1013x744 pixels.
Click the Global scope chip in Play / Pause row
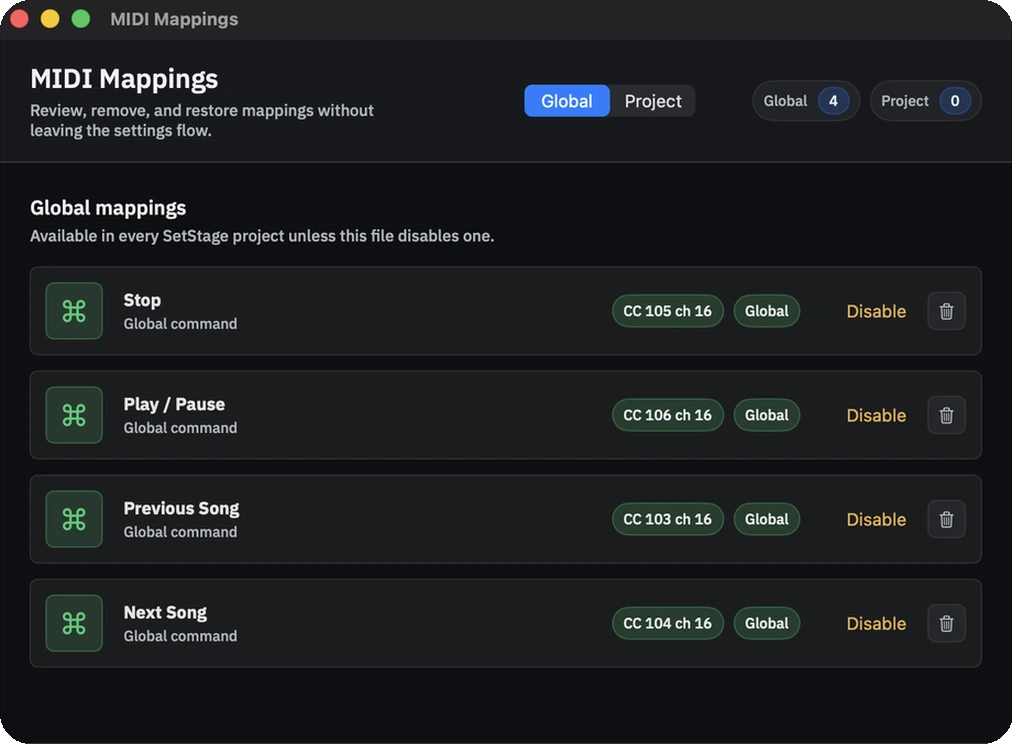click(x=767, y=415)
